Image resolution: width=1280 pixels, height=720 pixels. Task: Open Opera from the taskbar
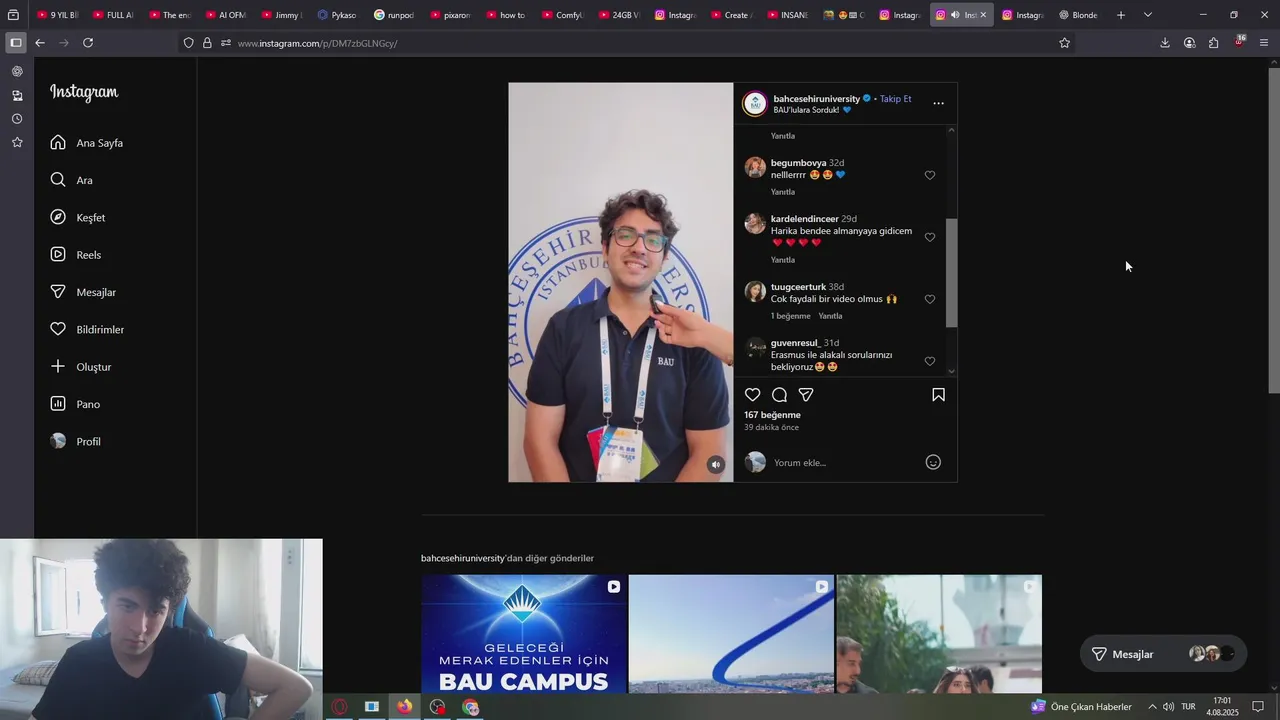pos(340,707)
